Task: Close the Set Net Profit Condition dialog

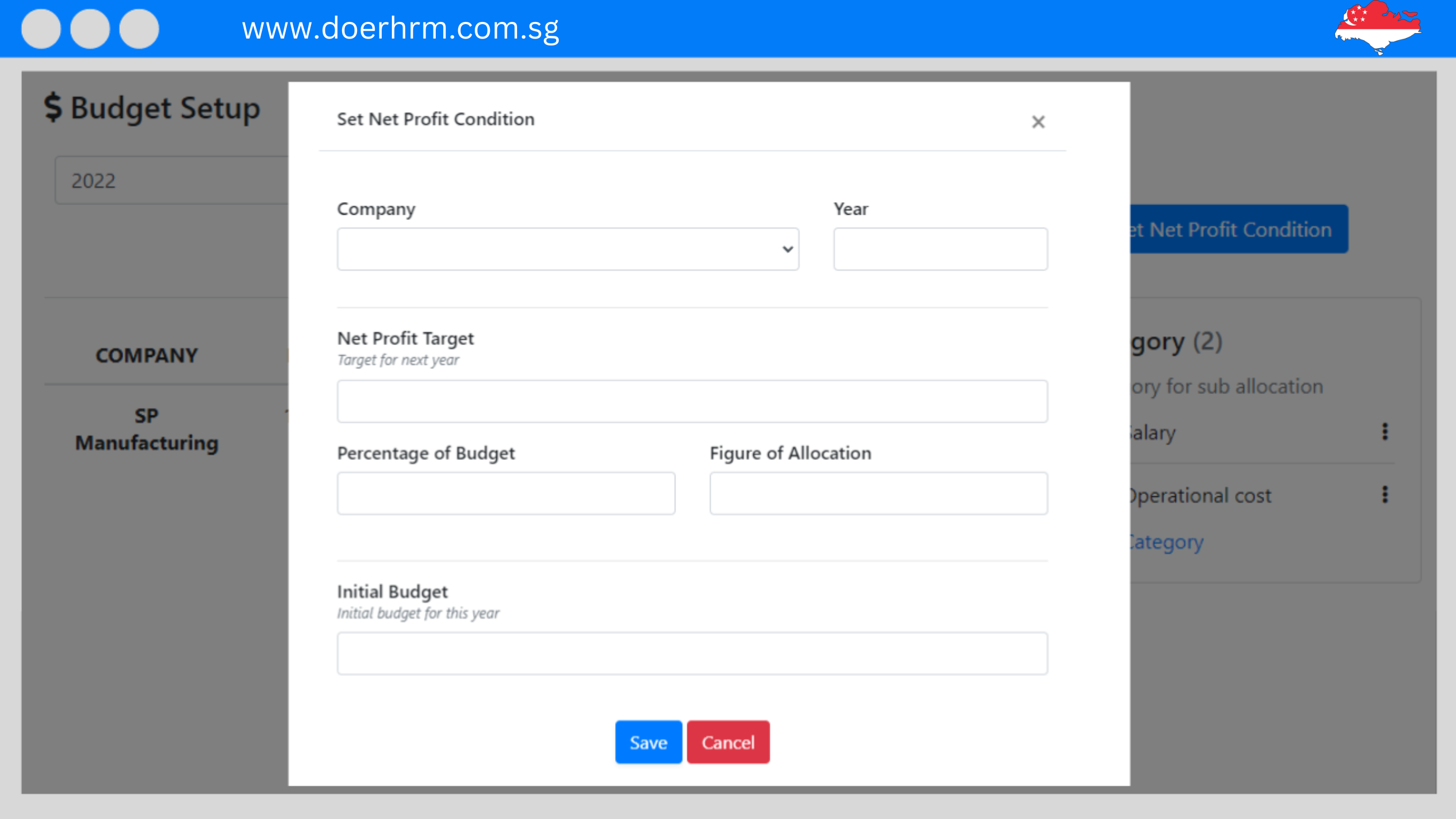Action: pos(1038,122)
